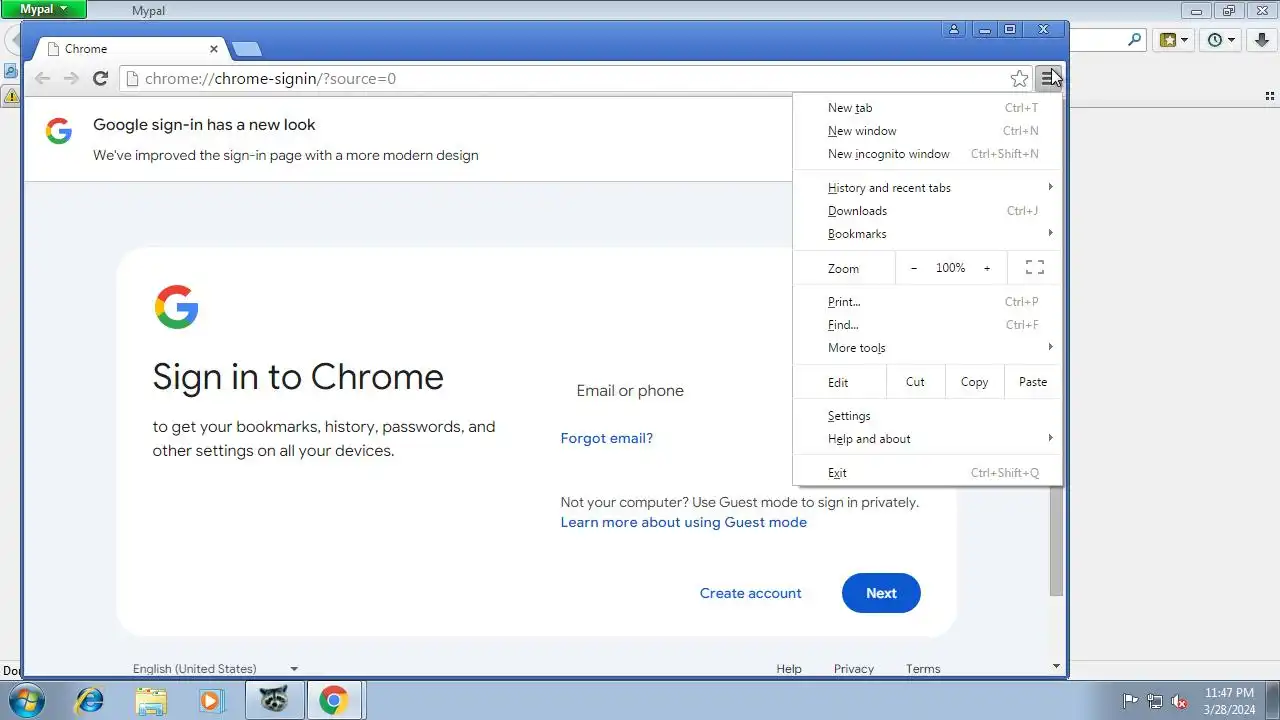Click the Help footer link
1280x720 pixels.
click(789, 669)
